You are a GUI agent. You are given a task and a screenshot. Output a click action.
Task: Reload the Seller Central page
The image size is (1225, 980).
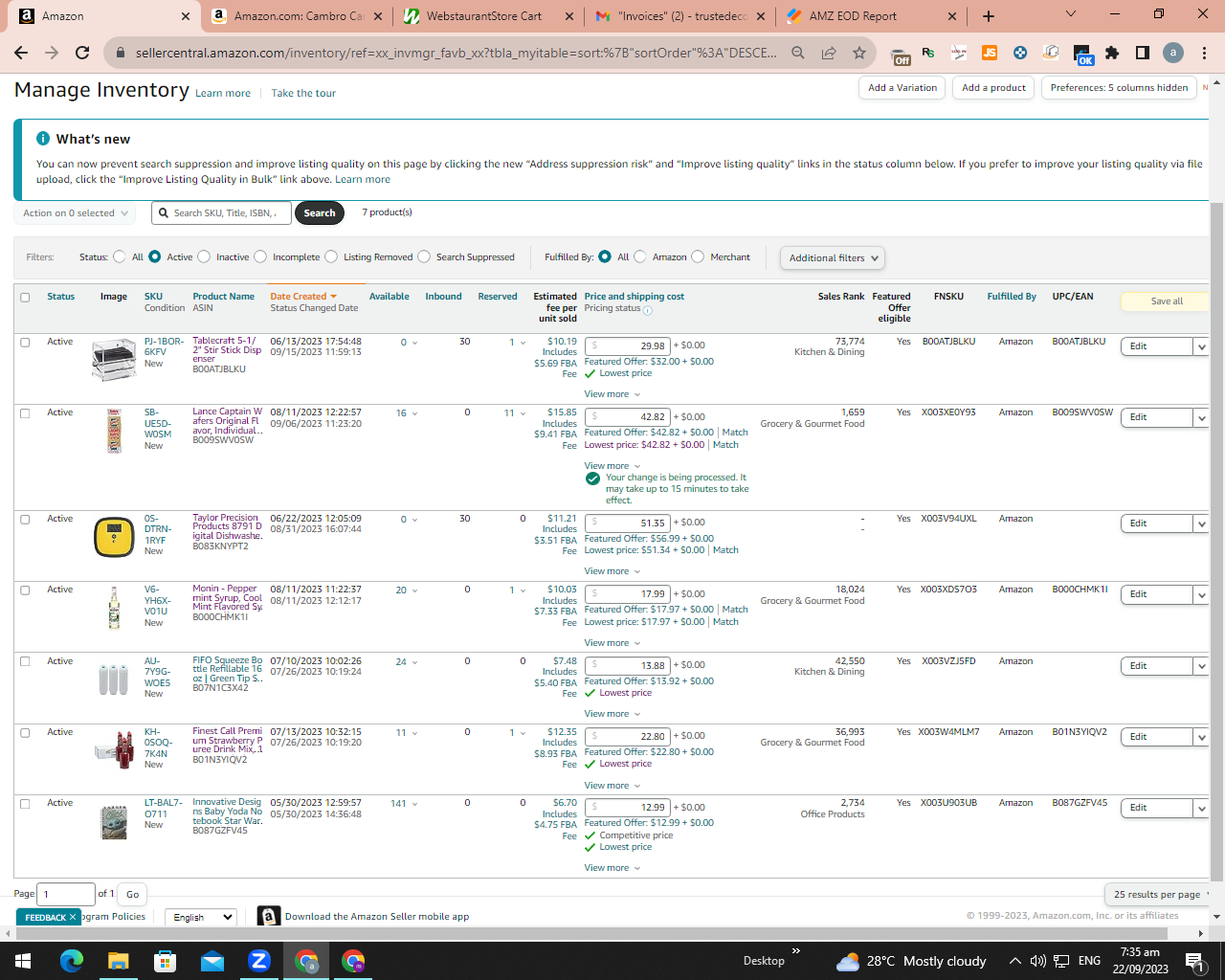pos(82,53)
